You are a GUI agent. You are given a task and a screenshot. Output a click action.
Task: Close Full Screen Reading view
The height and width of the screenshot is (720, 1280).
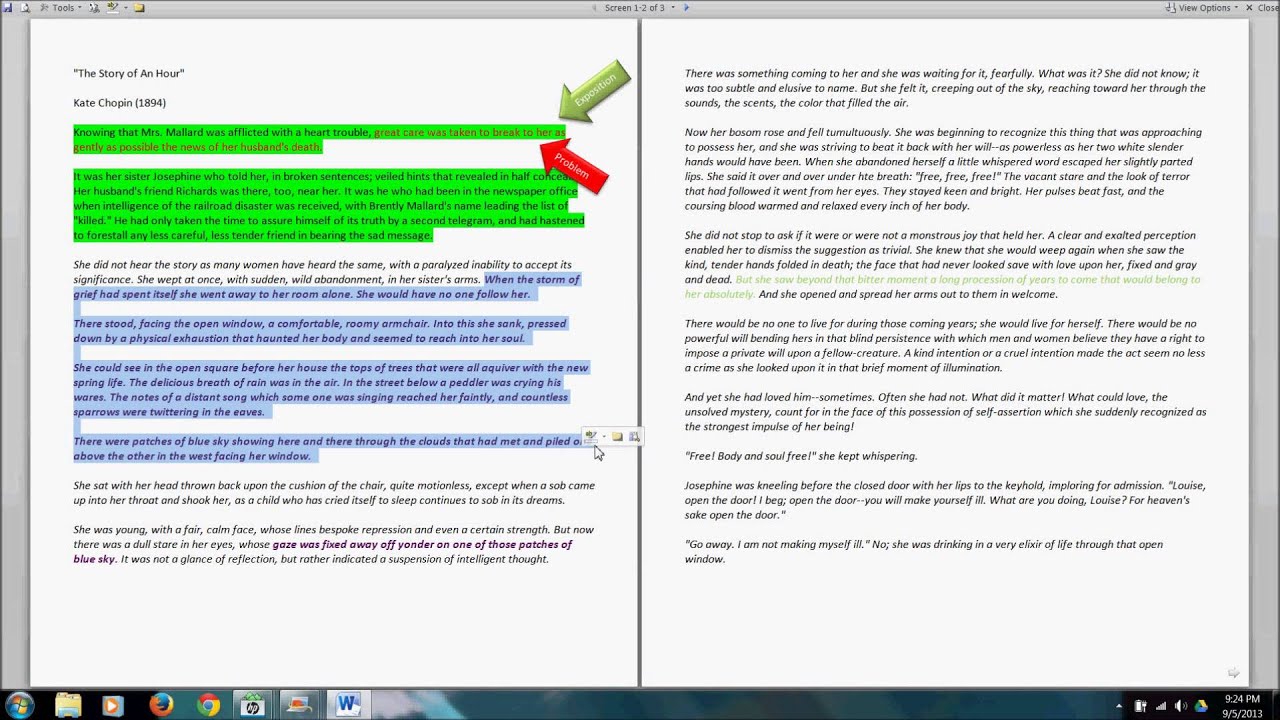[x=1262, y=8]
